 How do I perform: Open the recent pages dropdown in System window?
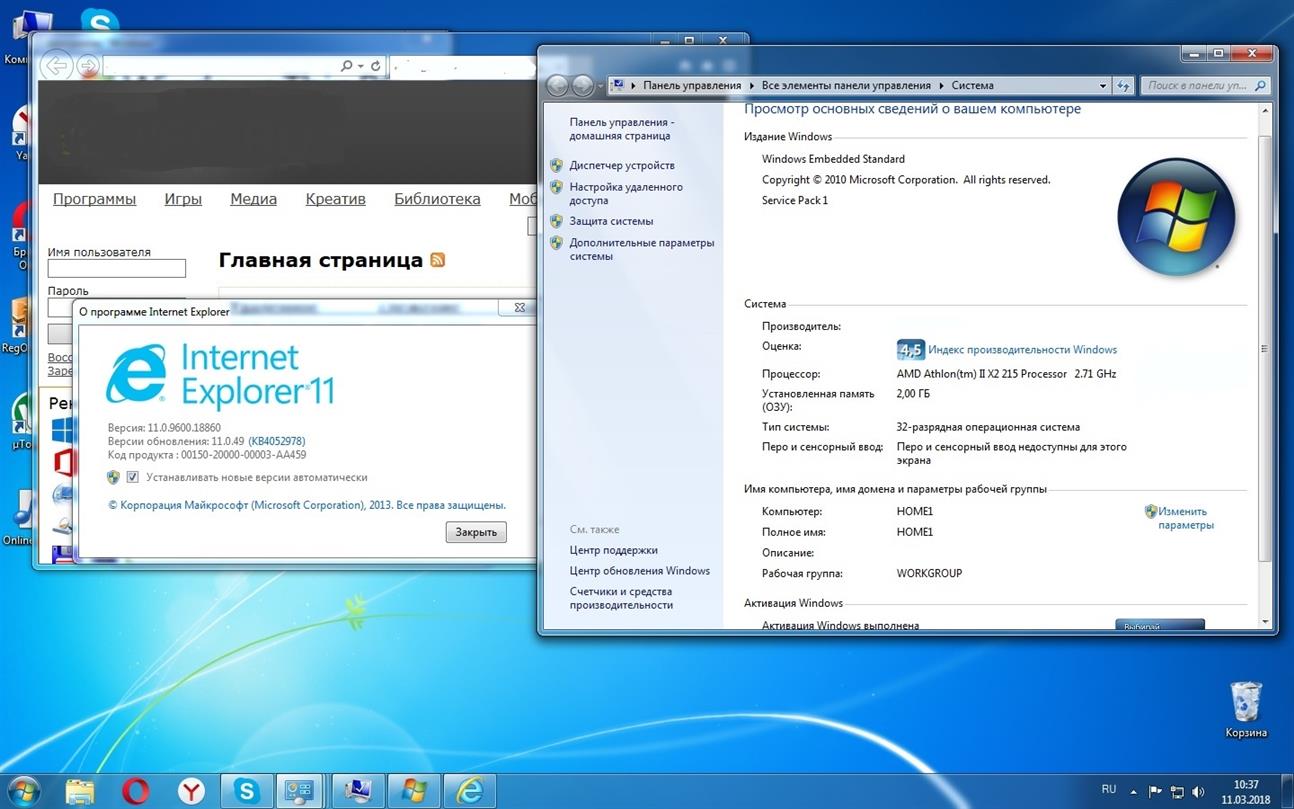click(601, 86)
